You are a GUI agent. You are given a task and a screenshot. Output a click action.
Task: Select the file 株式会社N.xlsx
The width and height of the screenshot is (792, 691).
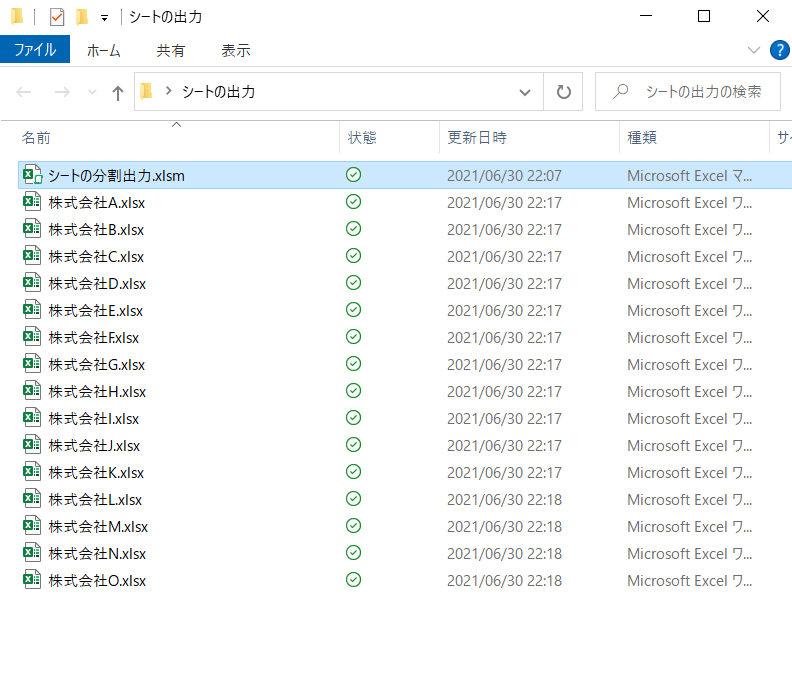point(97,554)
